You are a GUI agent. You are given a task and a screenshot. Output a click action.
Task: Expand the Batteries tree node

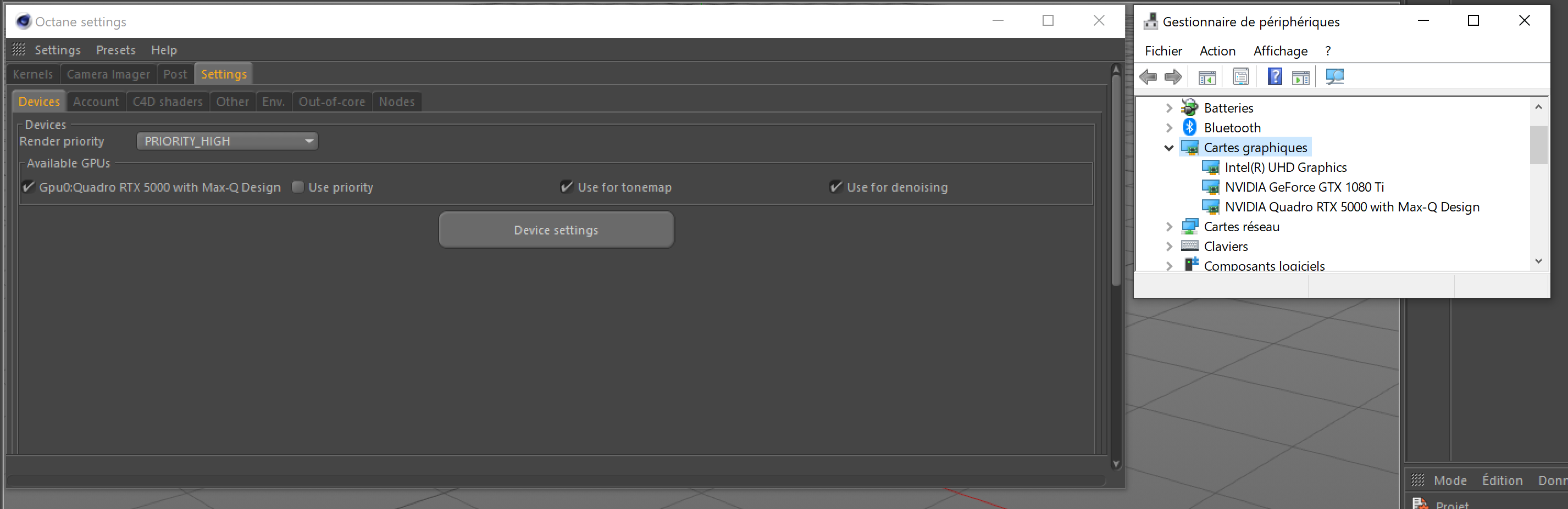coord(1168,108)
